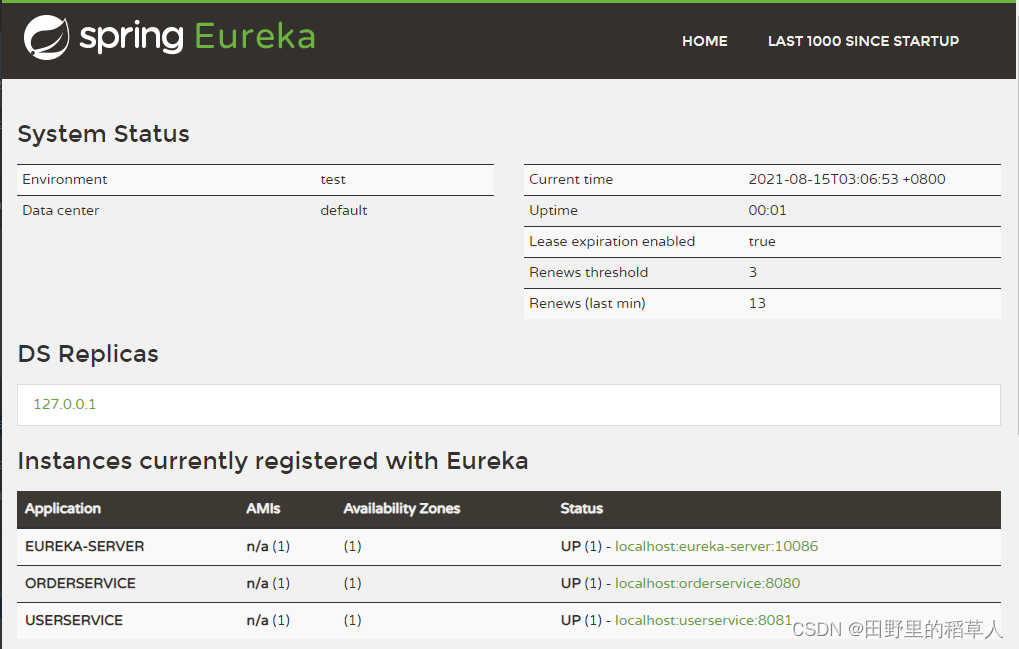
Task: Select the Renews (last min) label
Action: pyautogui.click(x=587, y=303)
